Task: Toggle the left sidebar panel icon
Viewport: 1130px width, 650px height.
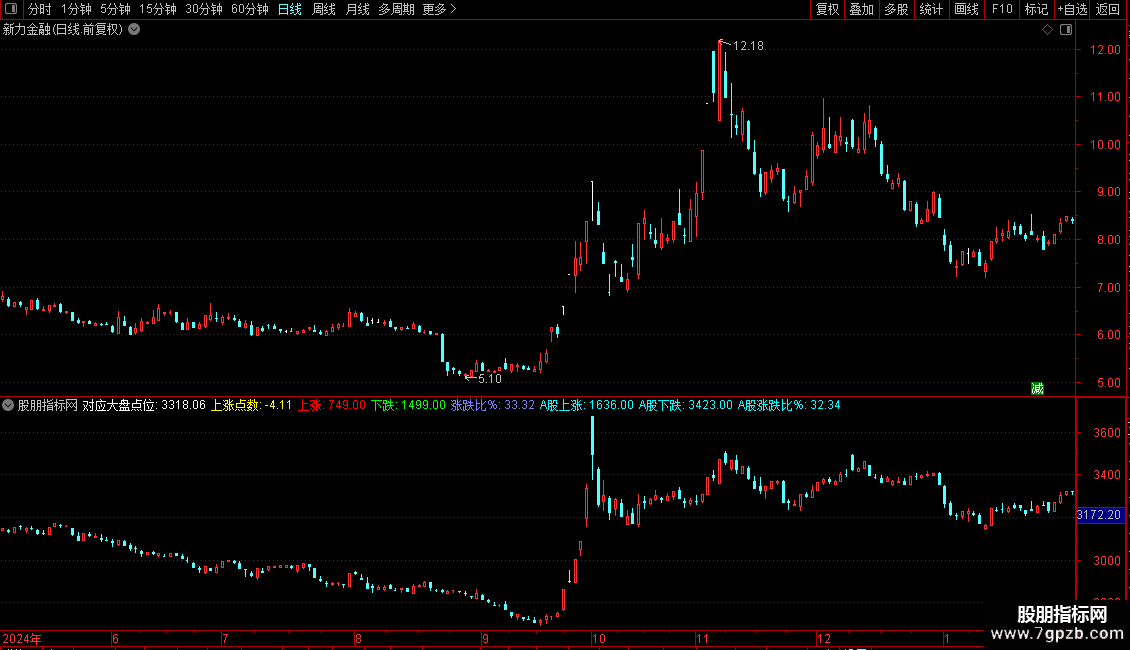Action: [x=11, y=9]
